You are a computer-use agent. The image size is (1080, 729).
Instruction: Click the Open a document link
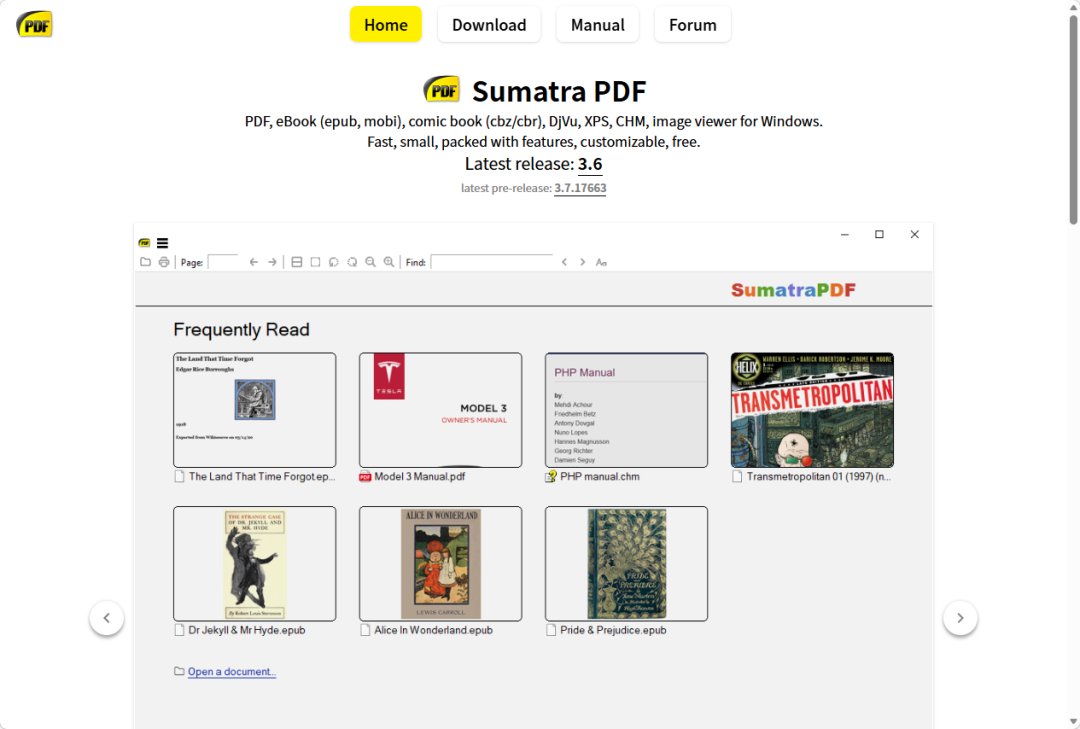tap(231, 671)
